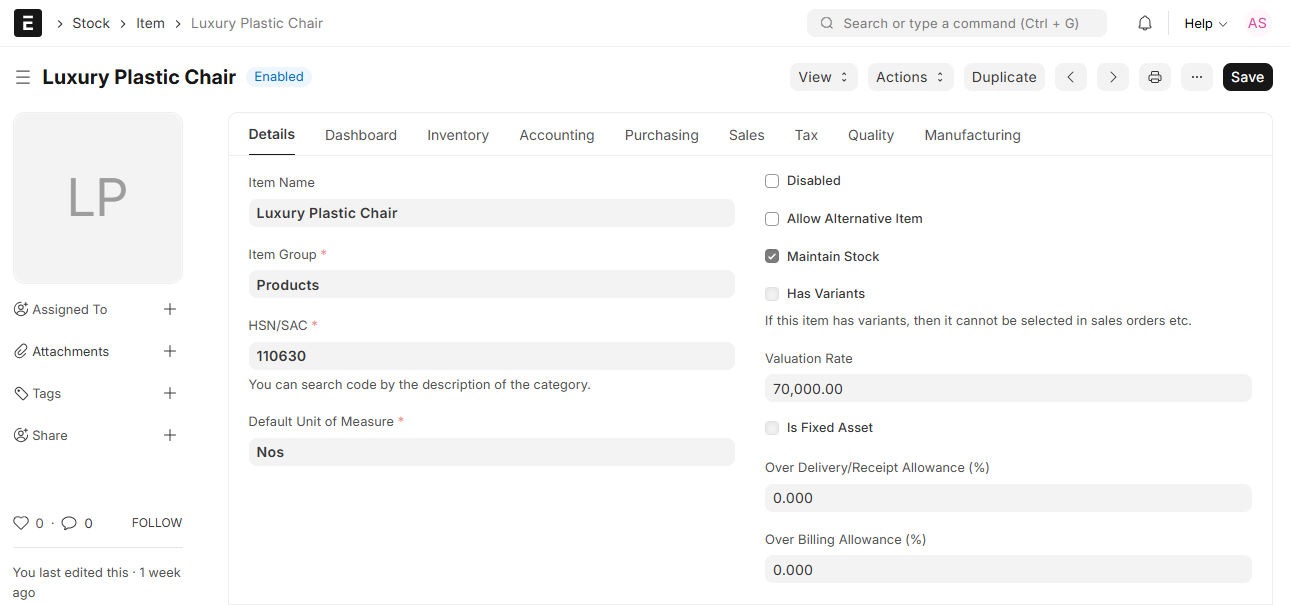
Task: Click the ERPNext home logo
Action: [28, 23]
